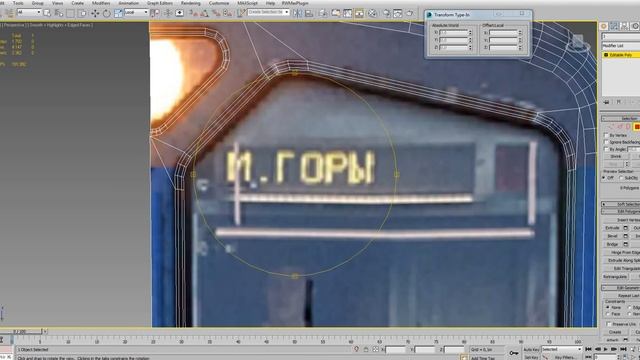The width and height of the screenshot is (640, 360).
Task: Select the Preview Selection Off radio button
Action: point(604,178)
